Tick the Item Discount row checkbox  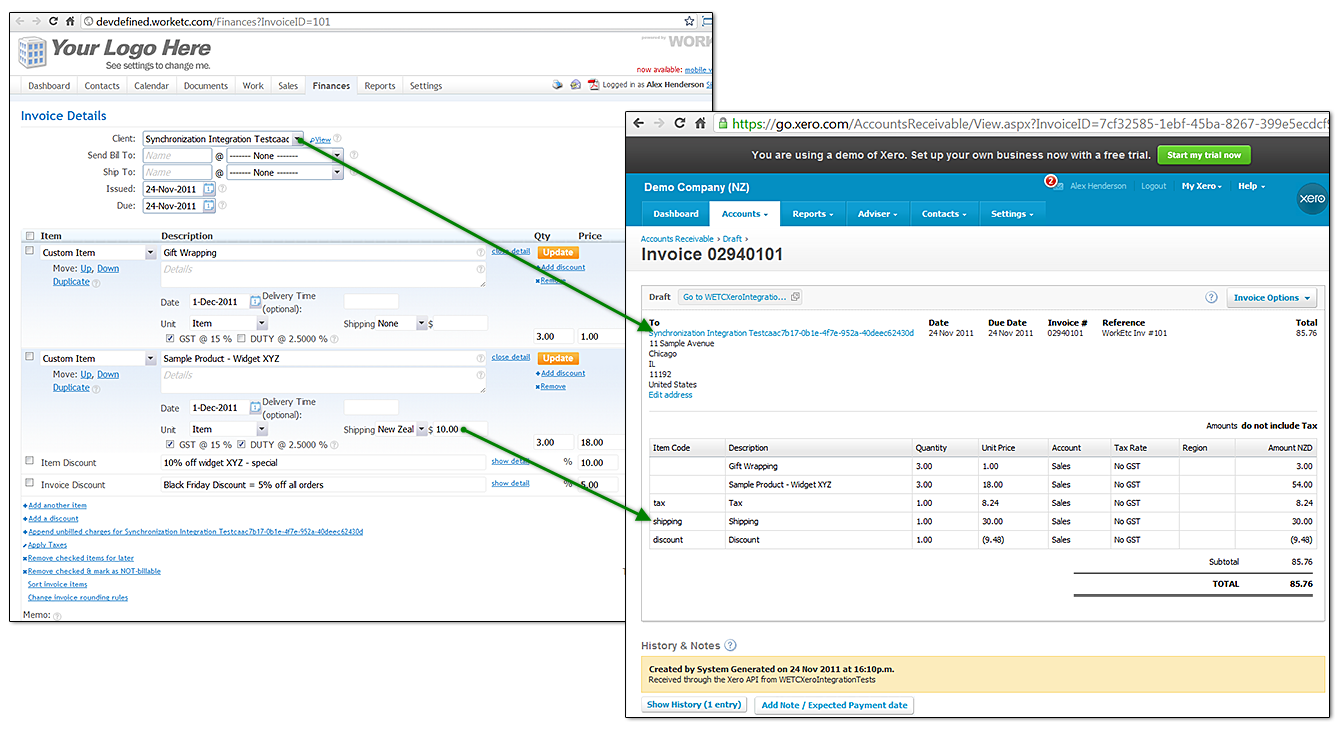pyautogui.click(x=29, y=461)
